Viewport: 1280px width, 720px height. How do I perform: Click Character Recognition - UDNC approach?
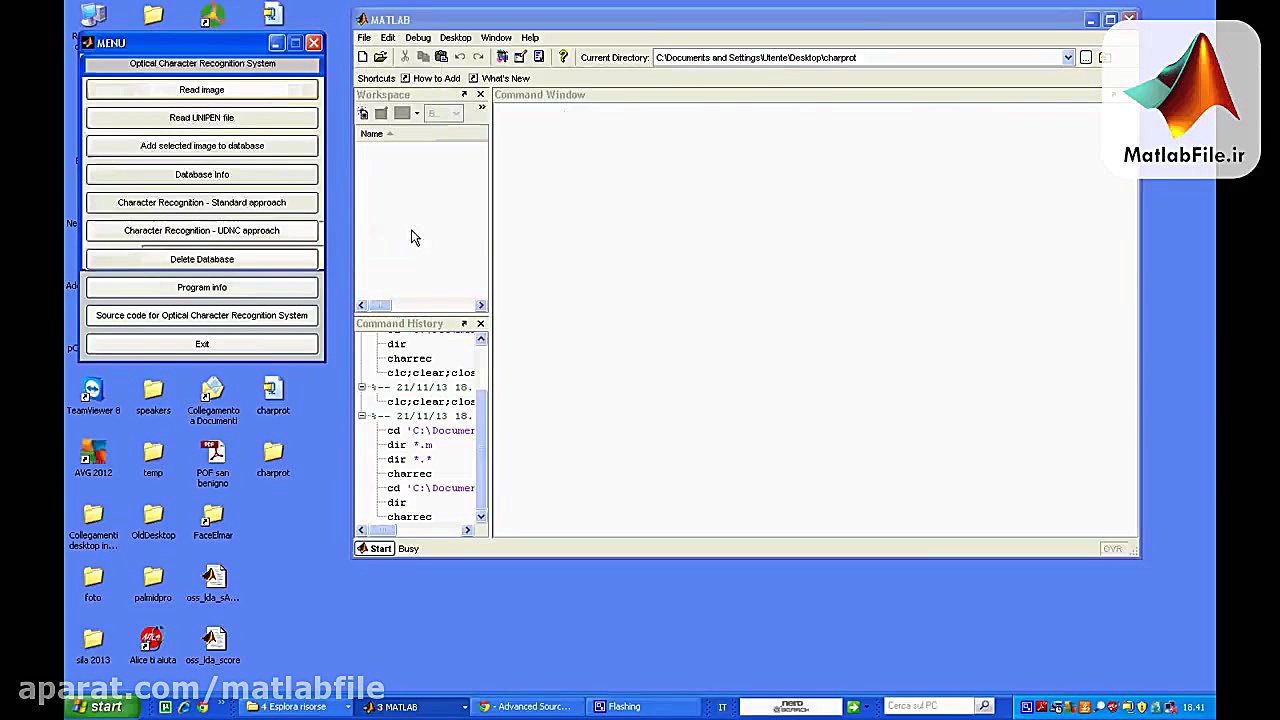coord(202,231)
